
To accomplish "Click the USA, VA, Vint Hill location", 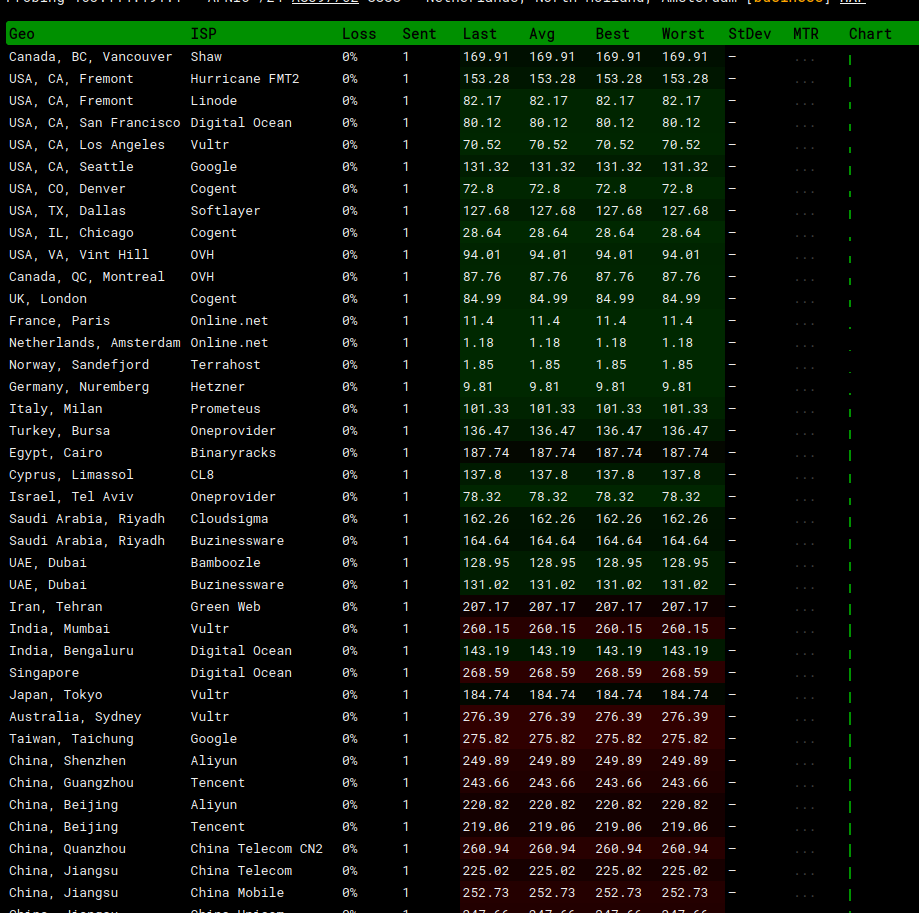I will (x=79, y=255).
